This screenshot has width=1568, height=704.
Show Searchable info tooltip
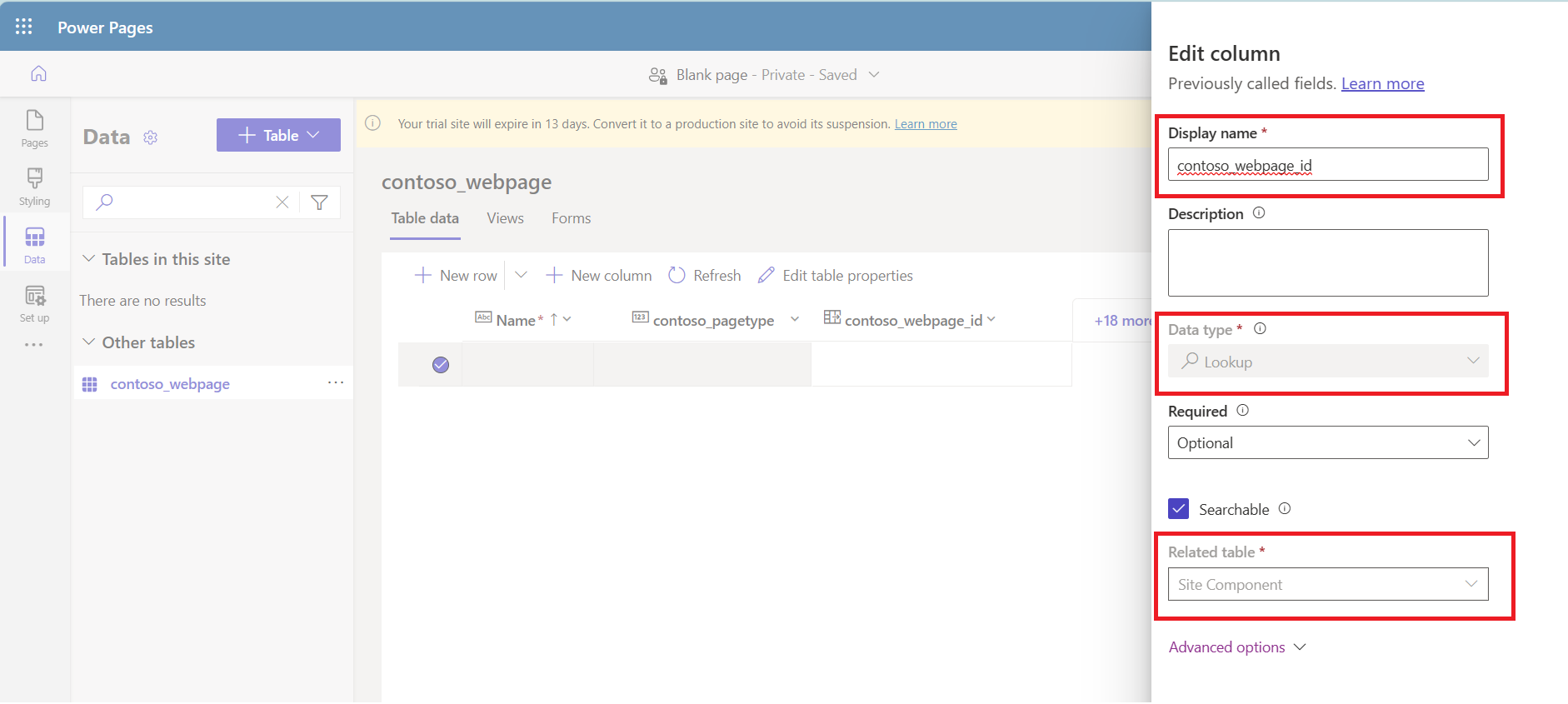[1285, 509]
